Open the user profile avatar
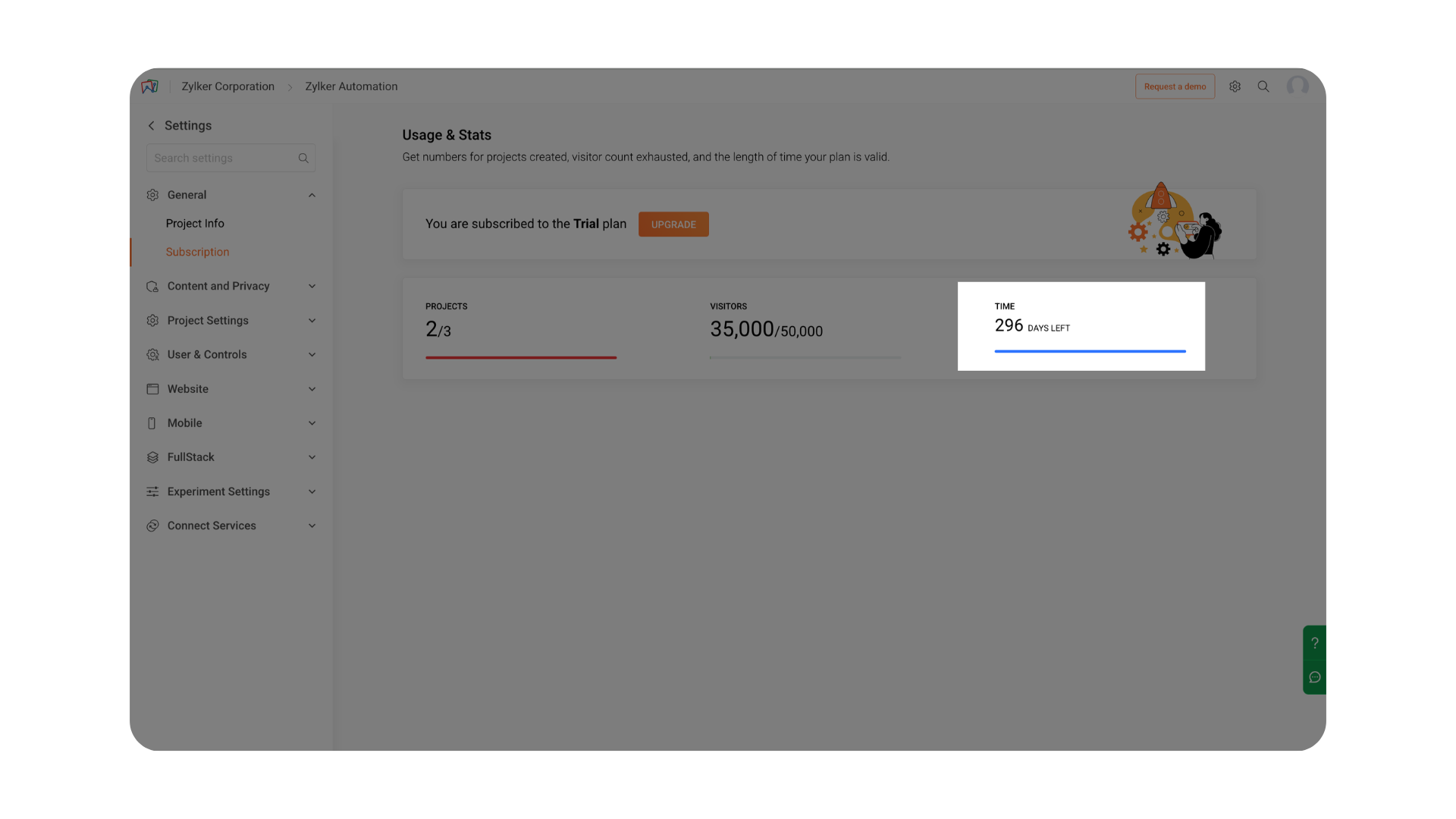The image size is (1456, 819). [1298, 86]
